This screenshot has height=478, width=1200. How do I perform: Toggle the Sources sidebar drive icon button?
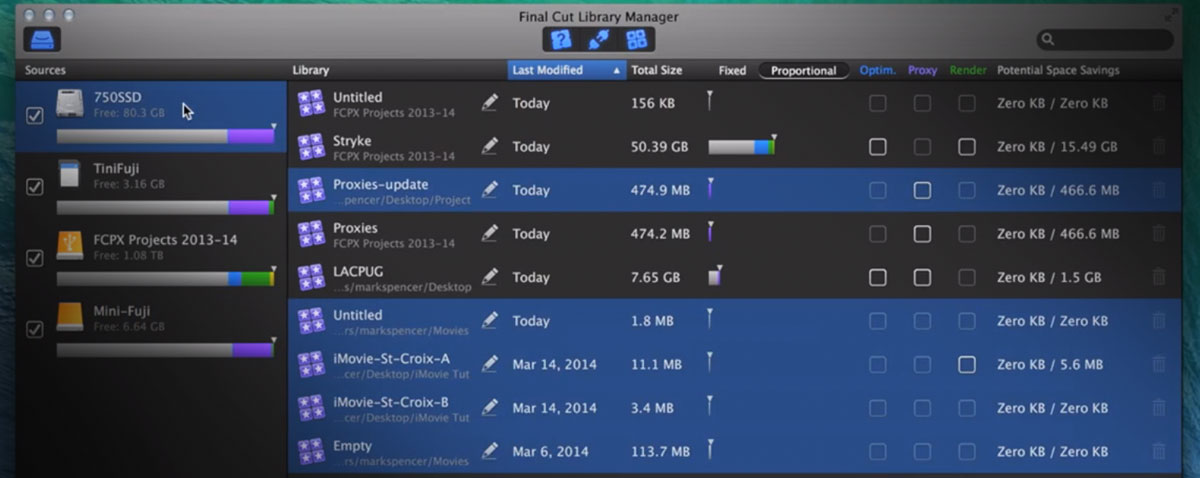click(x=42, y=39)
